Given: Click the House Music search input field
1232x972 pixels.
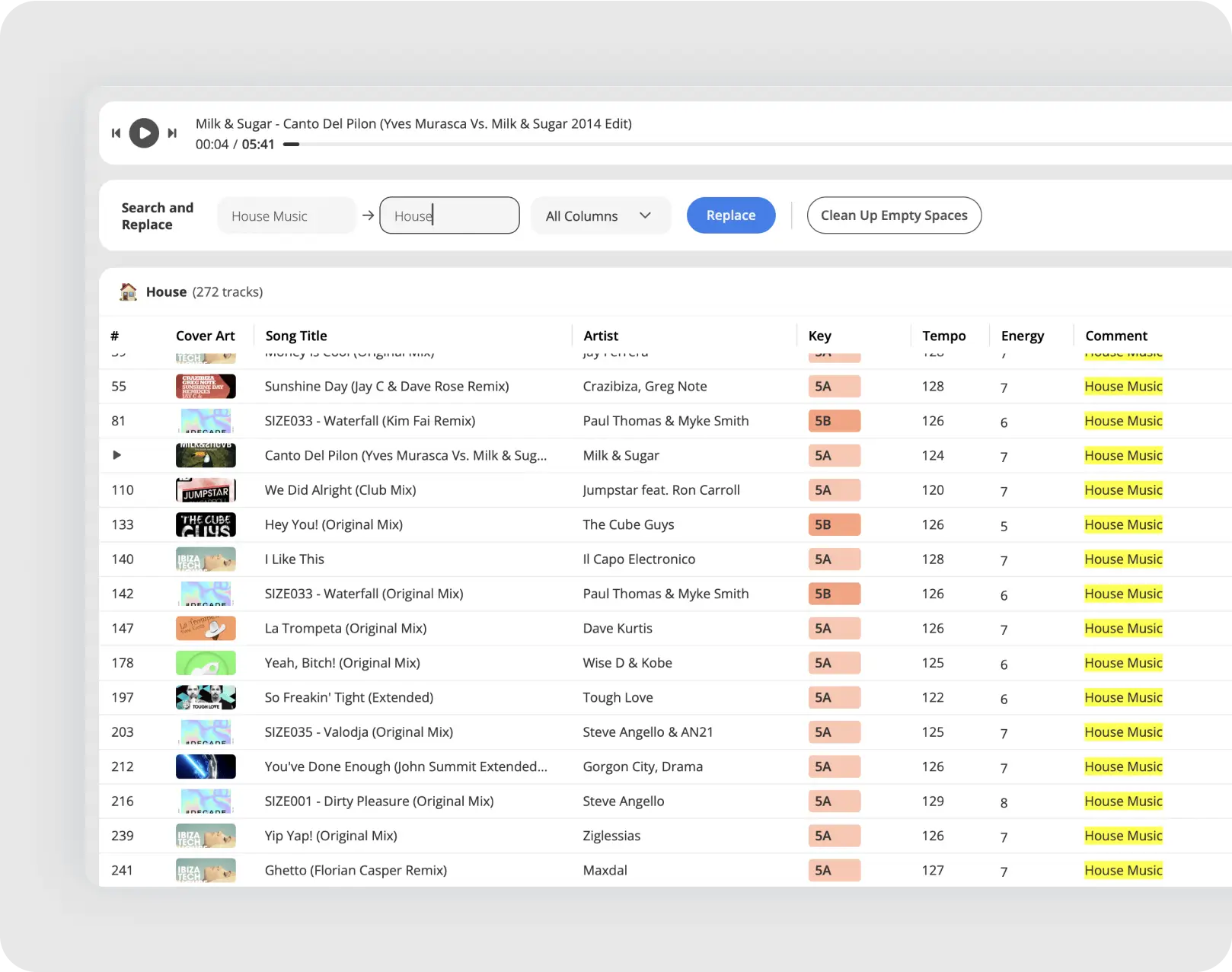Looking at the screenshot, I should pos(286,216).
